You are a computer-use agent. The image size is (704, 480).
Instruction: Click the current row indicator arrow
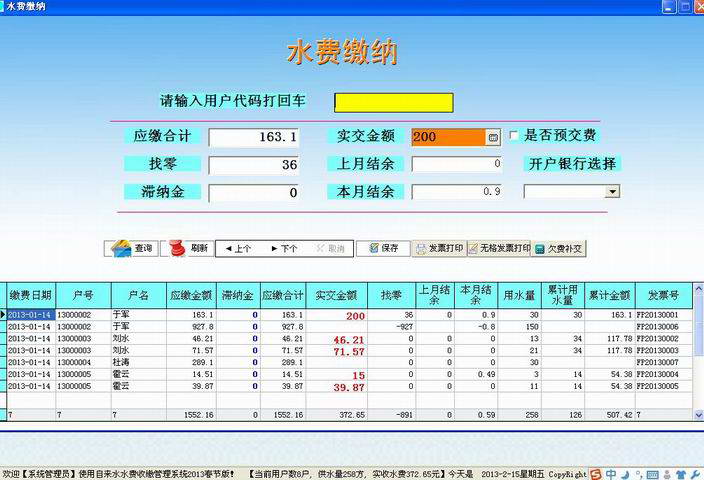pyautogui.click(x=3, y=315)
